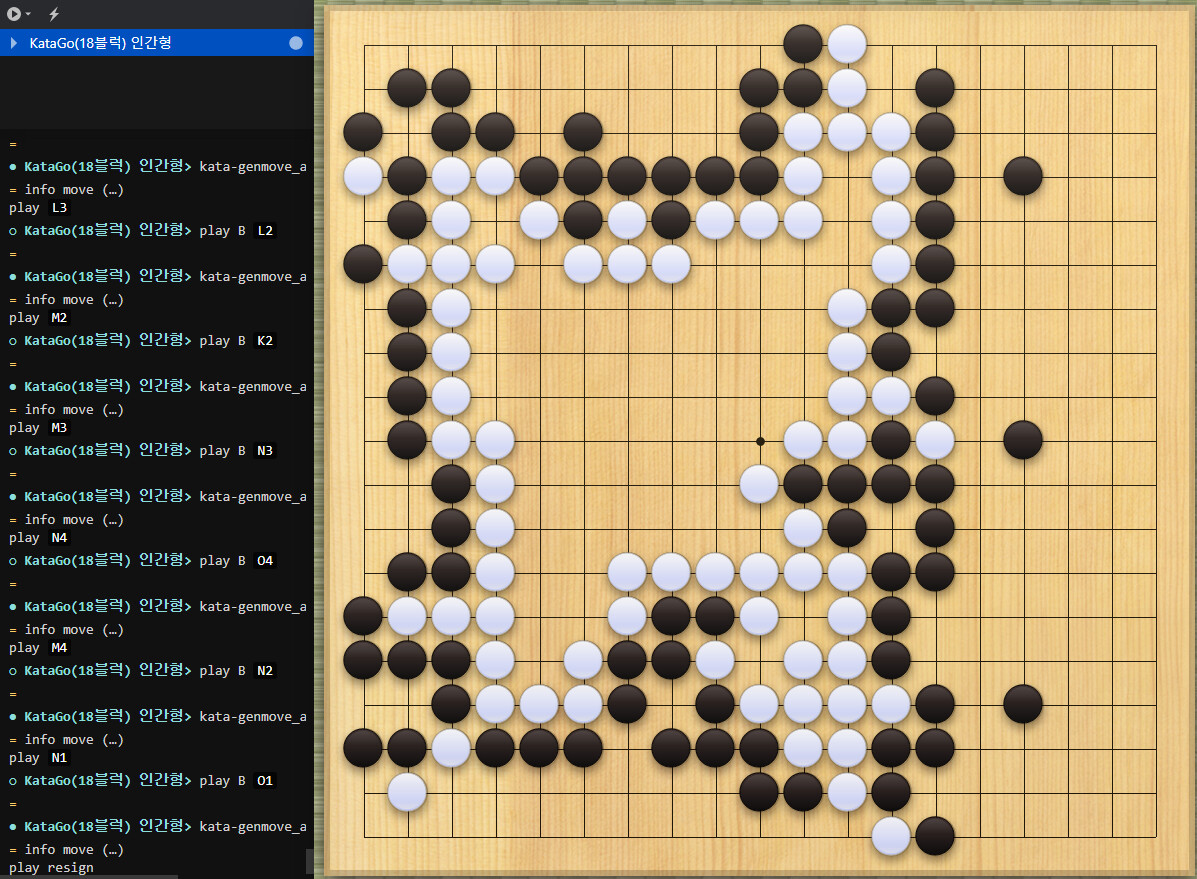Click the K2 coordinate chip in play B line
Image resolution: width=1197 pixels, height=879 pixels.
coord(265,341)
